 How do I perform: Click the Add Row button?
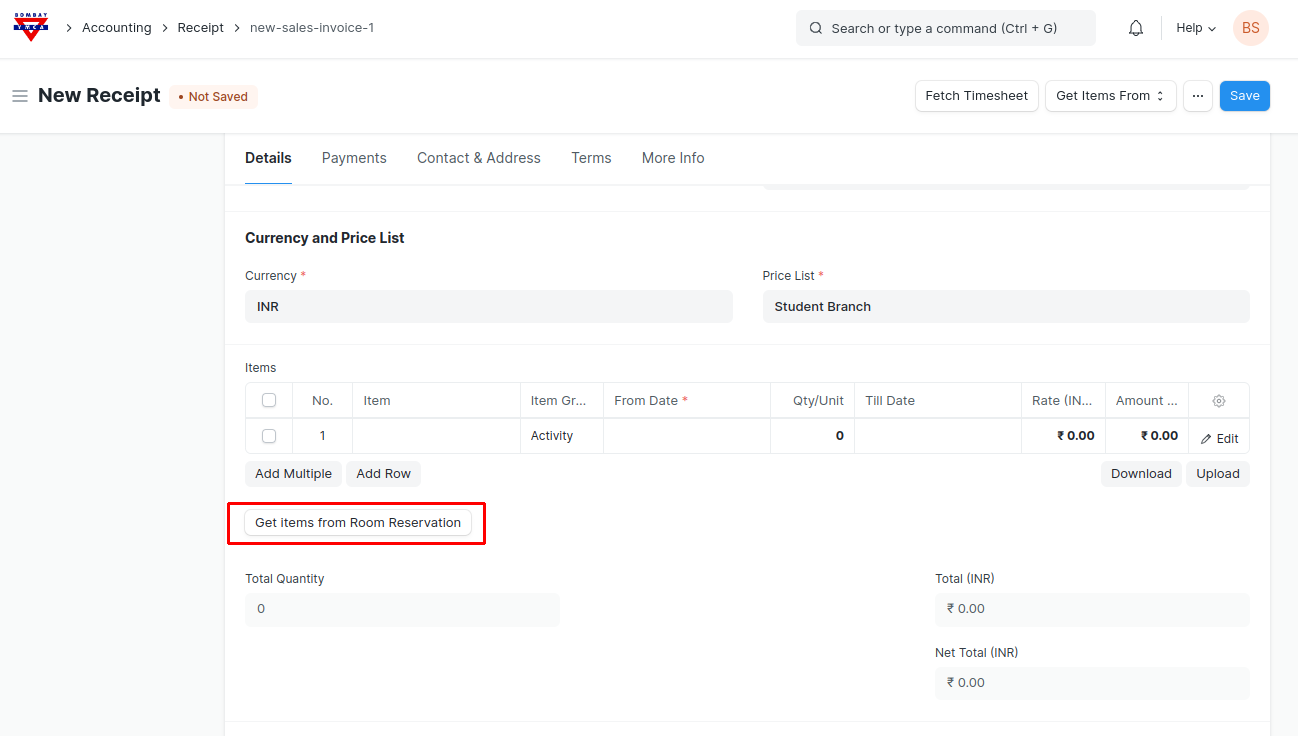tap(383, 474)
